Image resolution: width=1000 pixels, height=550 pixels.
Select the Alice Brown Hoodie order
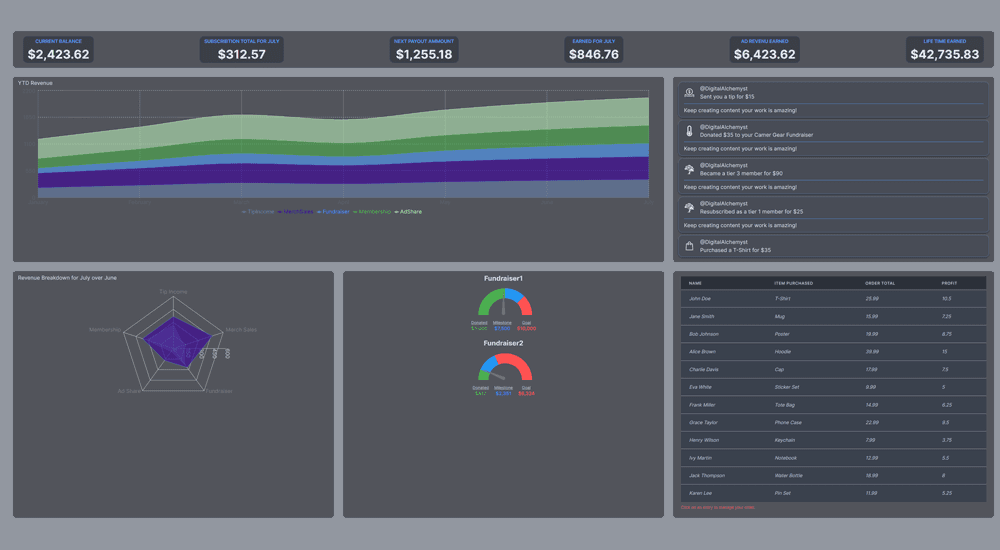pyautogui.click(x=833, y=352)
